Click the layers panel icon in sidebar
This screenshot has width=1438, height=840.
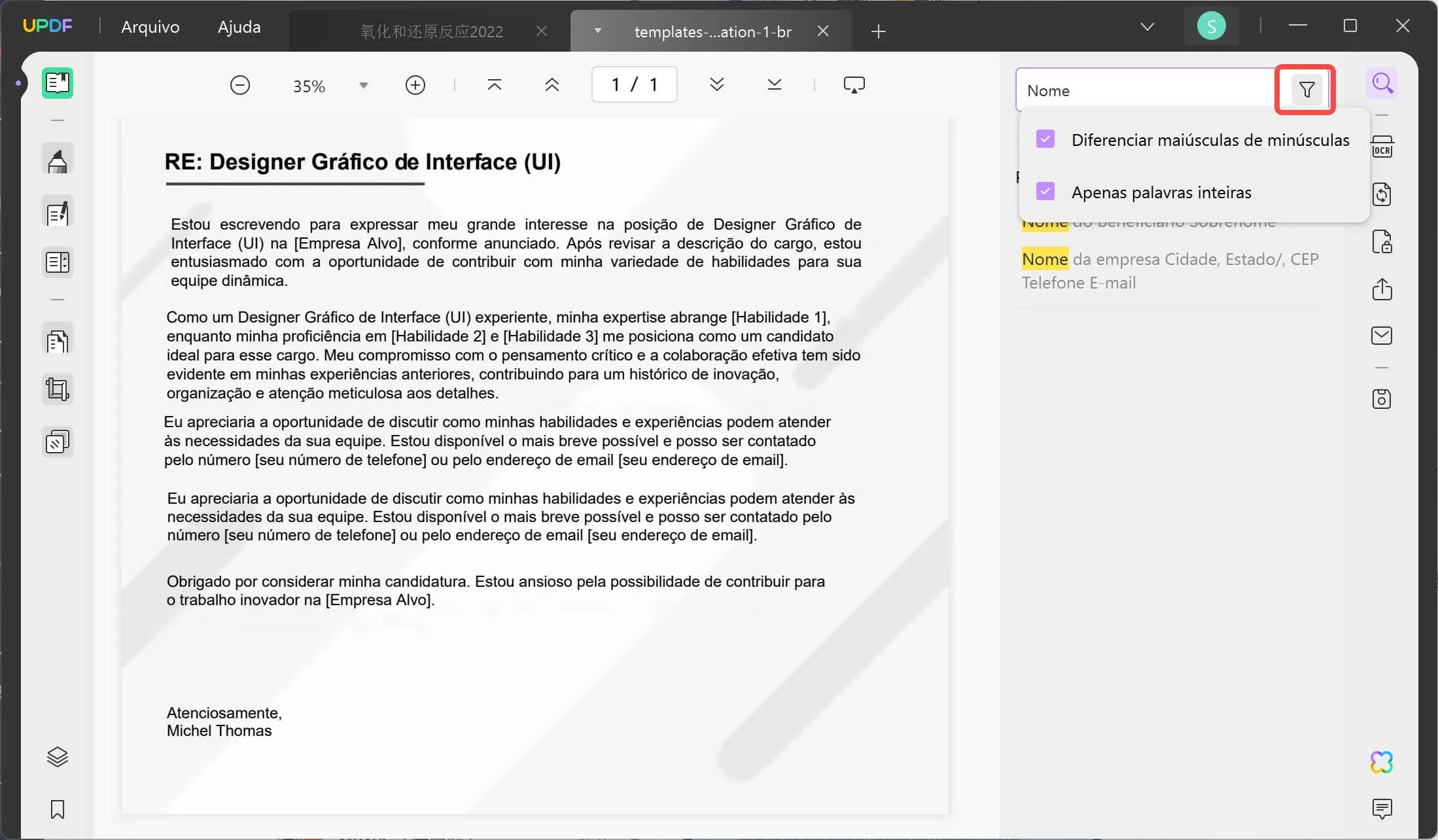click(x=57, y=757)
